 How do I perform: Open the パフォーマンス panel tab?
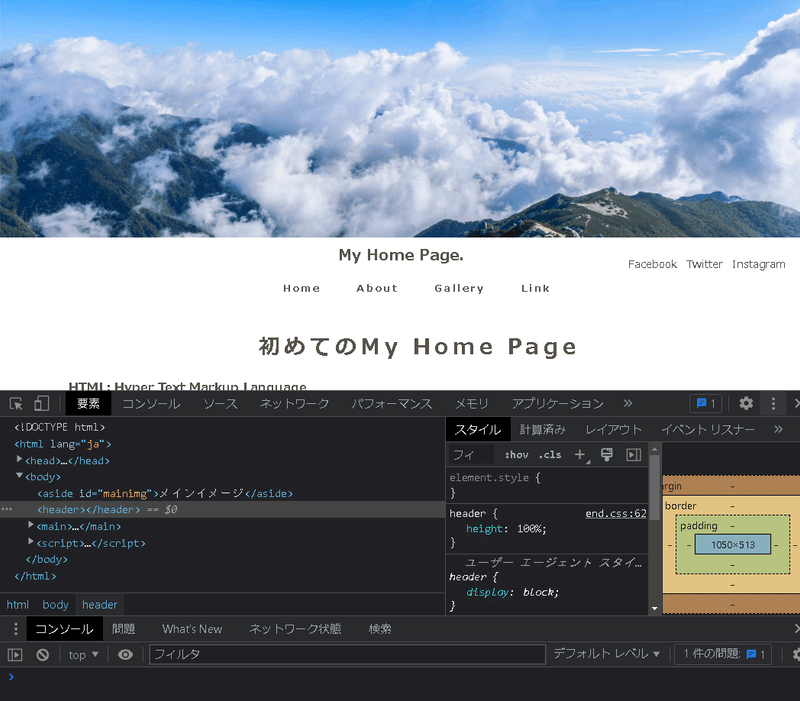(391, 404)
